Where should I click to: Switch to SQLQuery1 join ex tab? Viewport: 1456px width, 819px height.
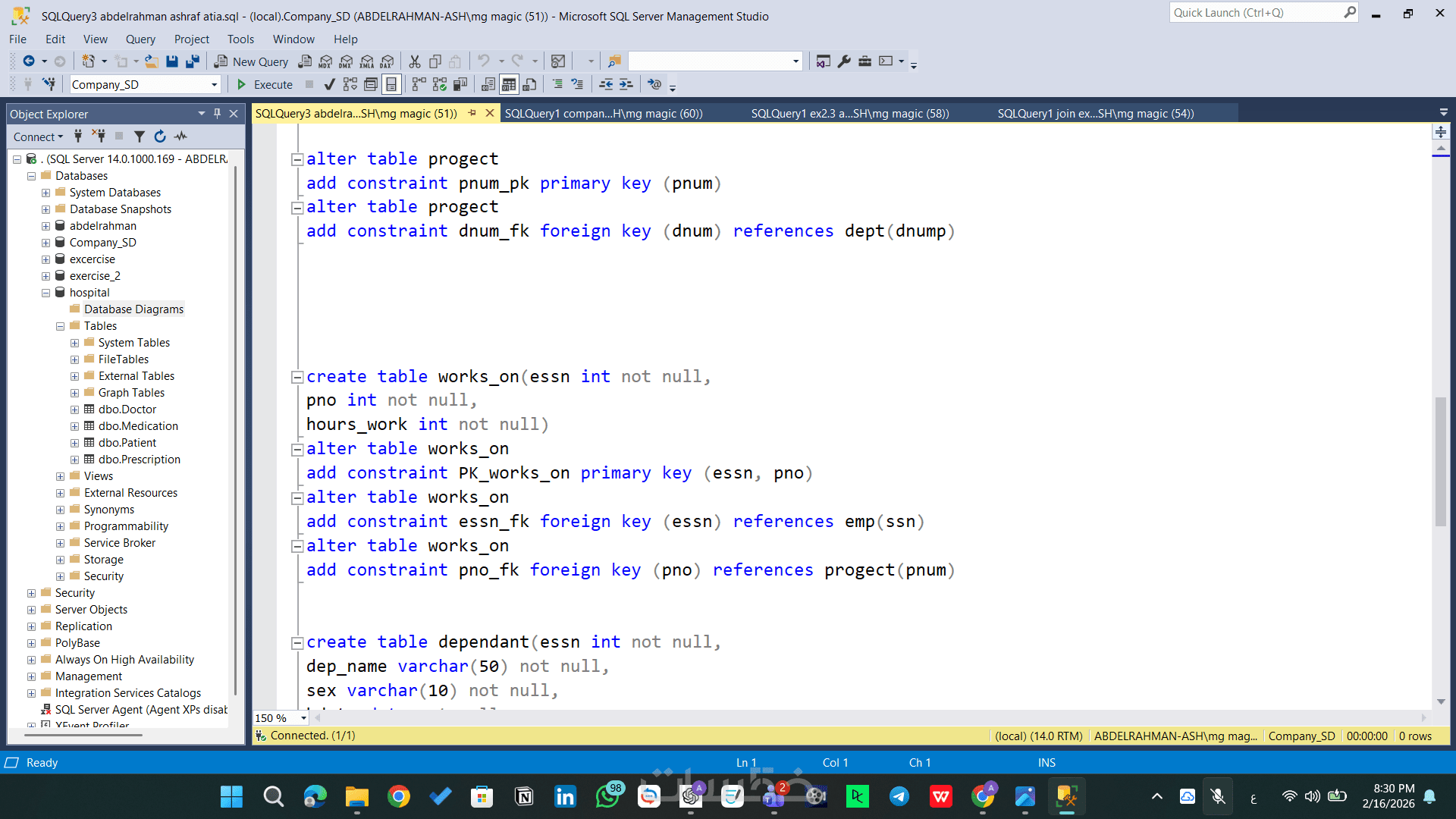tap(1095, 114)
